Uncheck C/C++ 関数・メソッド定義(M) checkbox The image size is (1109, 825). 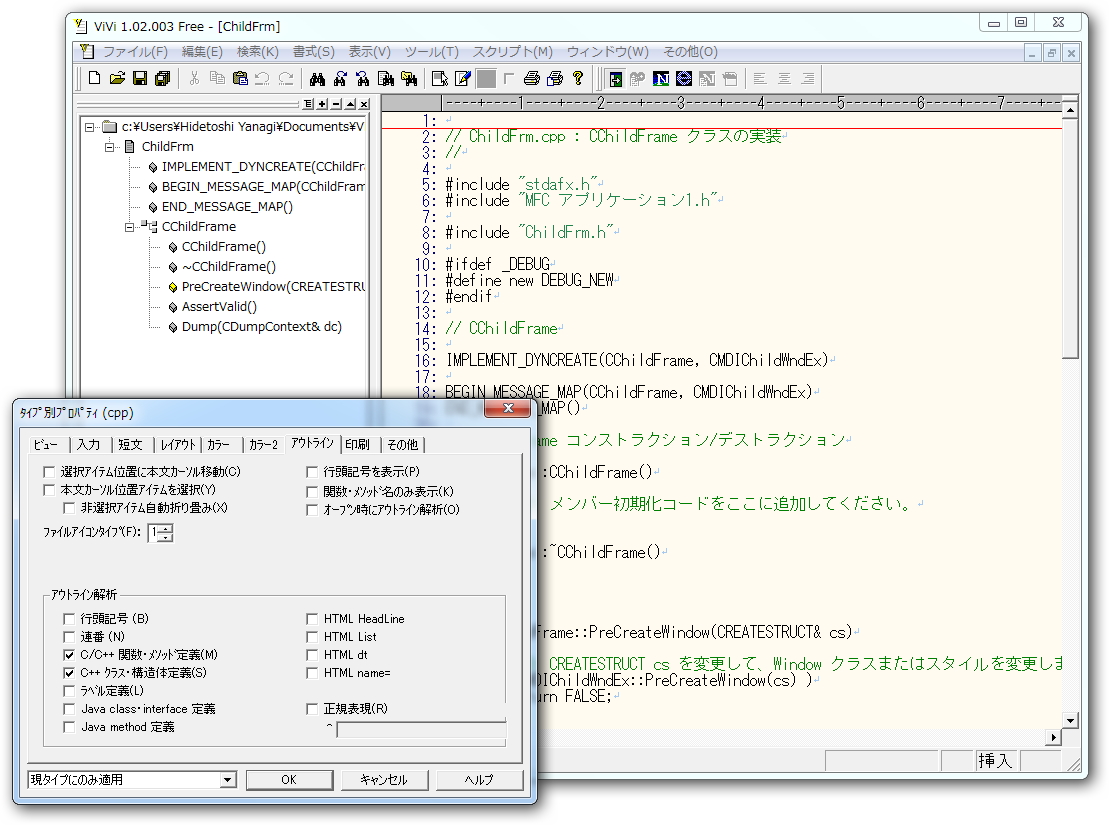pyautogui.click(x=69, y=654)
